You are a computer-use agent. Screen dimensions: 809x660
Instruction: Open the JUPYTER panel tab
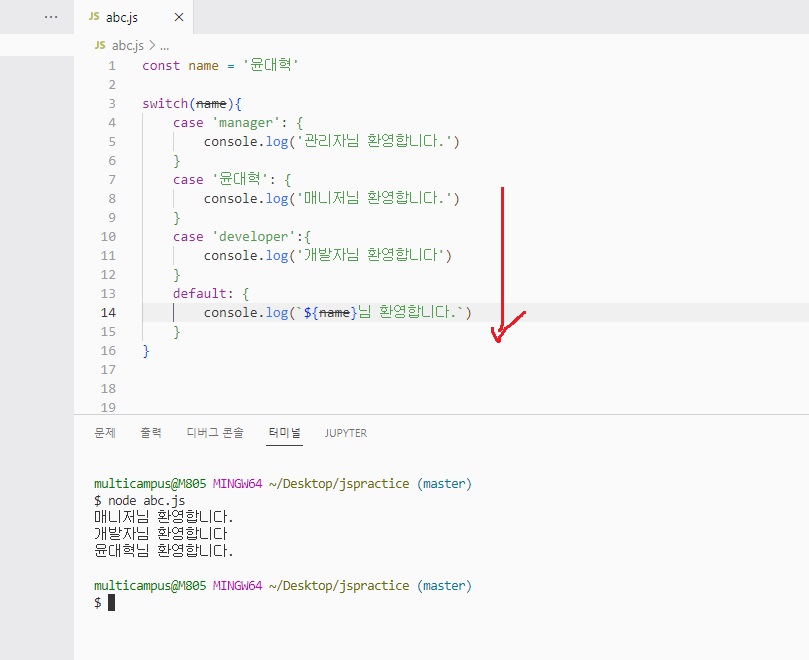[346, 433]
